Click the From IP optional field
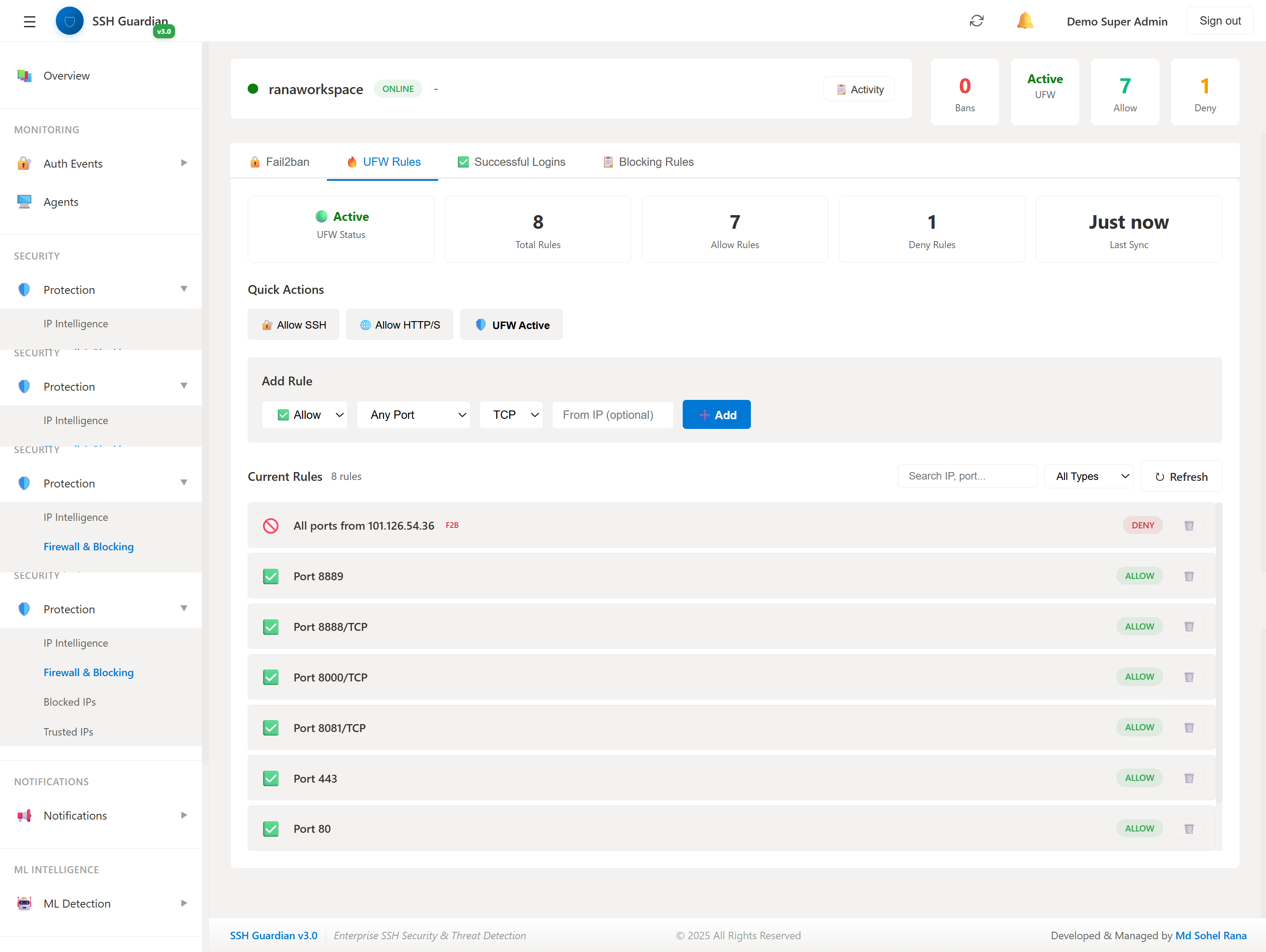Viewport: 1266px width, 952px height. coord(612,414)
